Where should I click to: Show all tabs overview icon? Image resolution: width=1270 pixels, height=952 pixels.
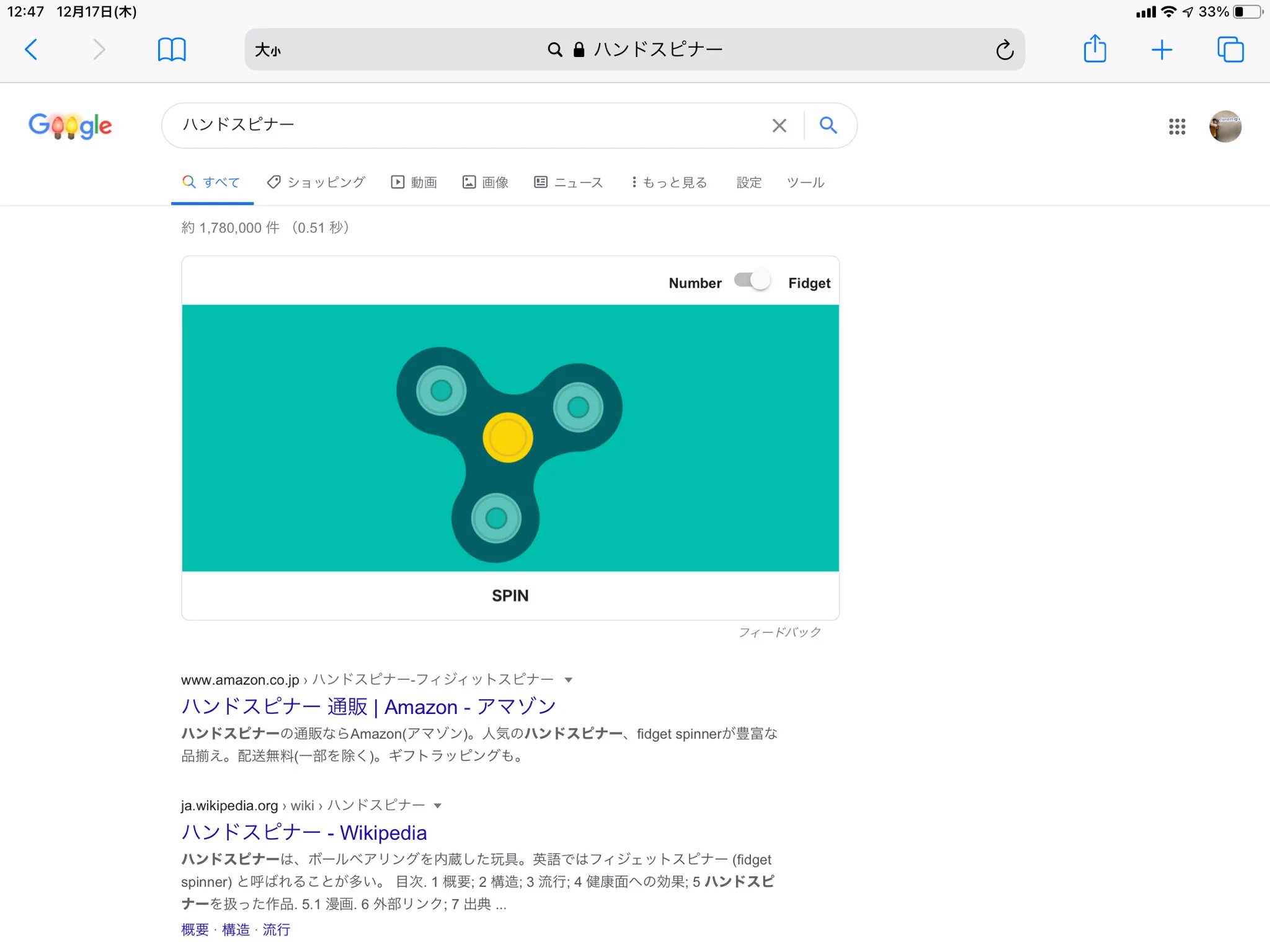click(1230, 50)
